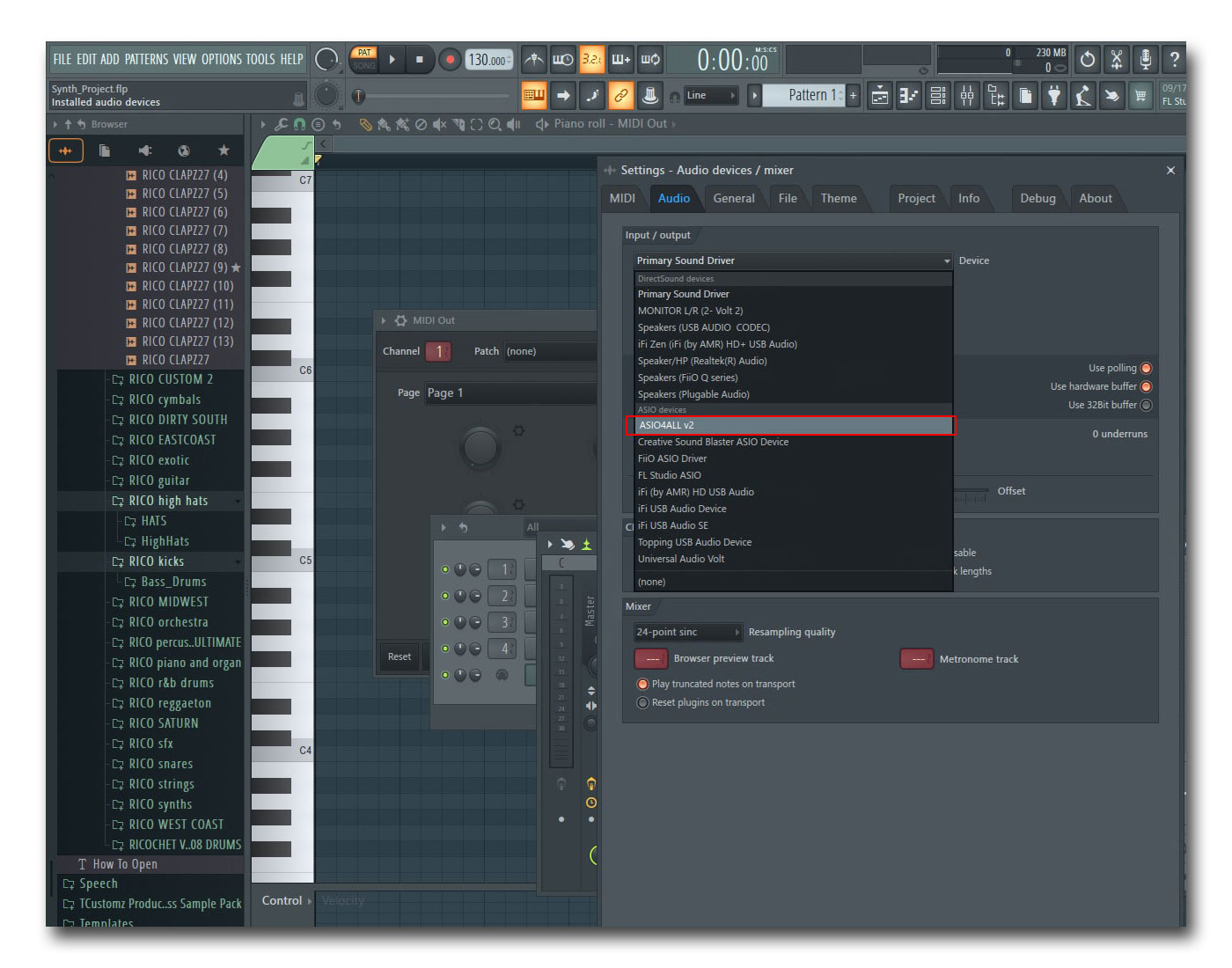Screen dimensions: 1232x968
Task: Toggle the link icon for multilink controllers
Action: pyautogui.click(x=621, y=95)
